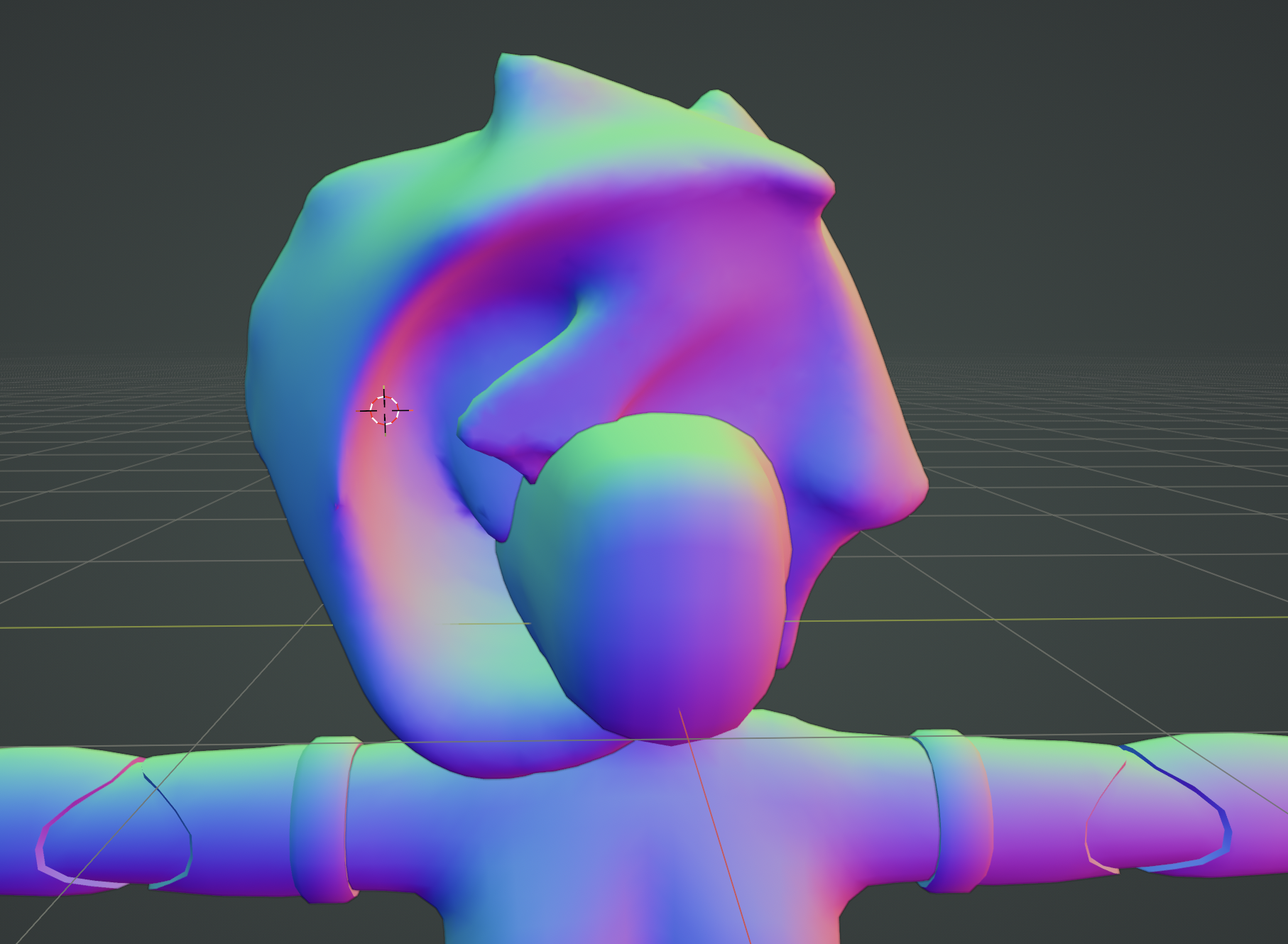Screen dimensions: 1288x944
Task: Click the shorter hair spike at top right
Action: pyautogui.click(x=717, y=103)
